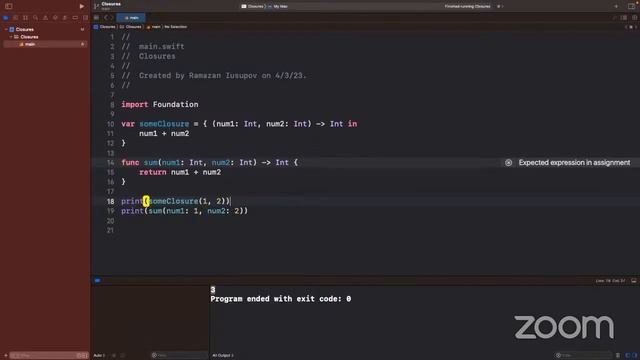The height and width of the screenshot is (360, 640).
Task: Open Auto variables view selector
Action: click(99, 356)
